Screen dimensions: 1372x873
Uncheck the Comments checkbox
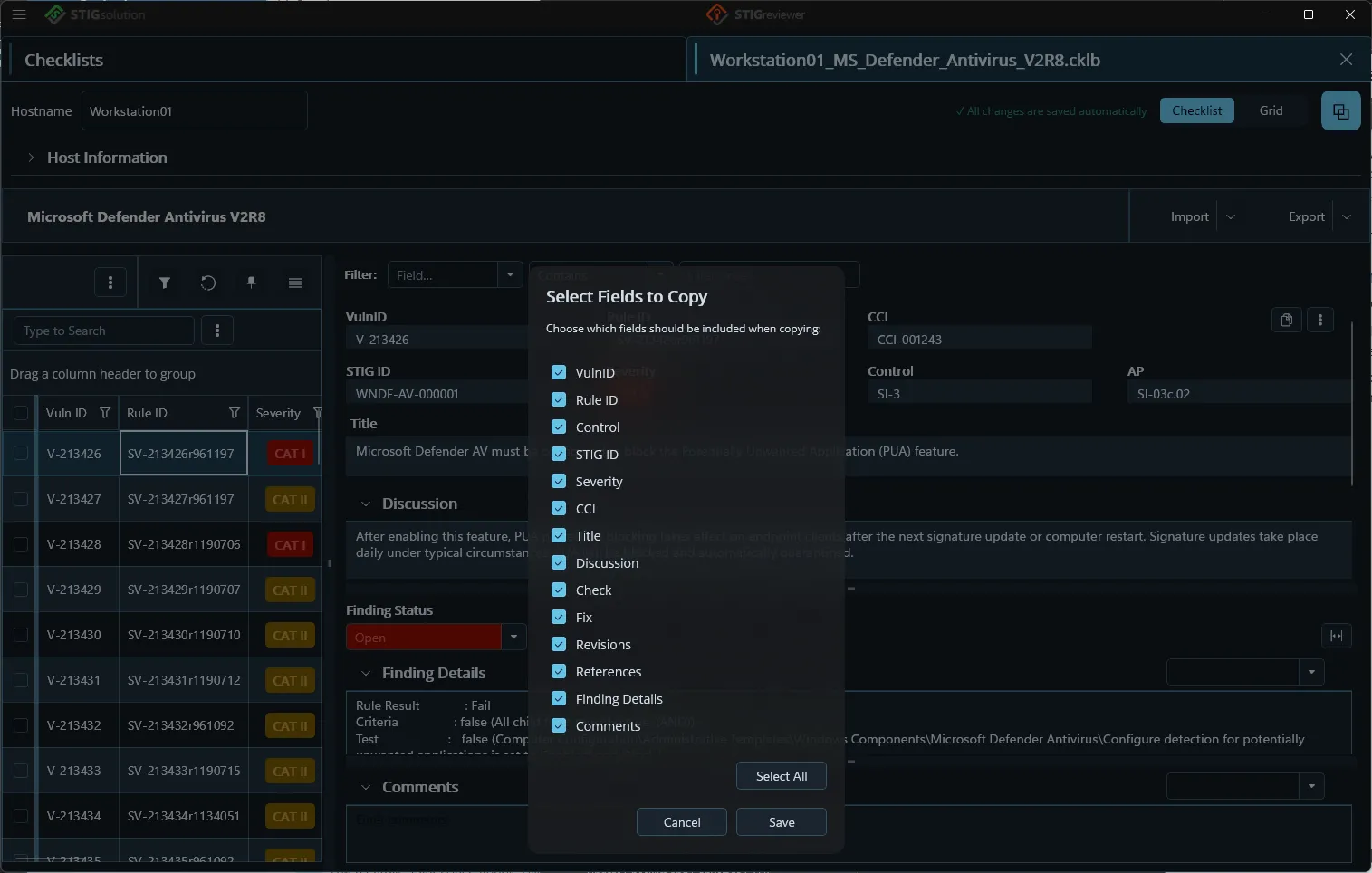[x=559, y=725]
